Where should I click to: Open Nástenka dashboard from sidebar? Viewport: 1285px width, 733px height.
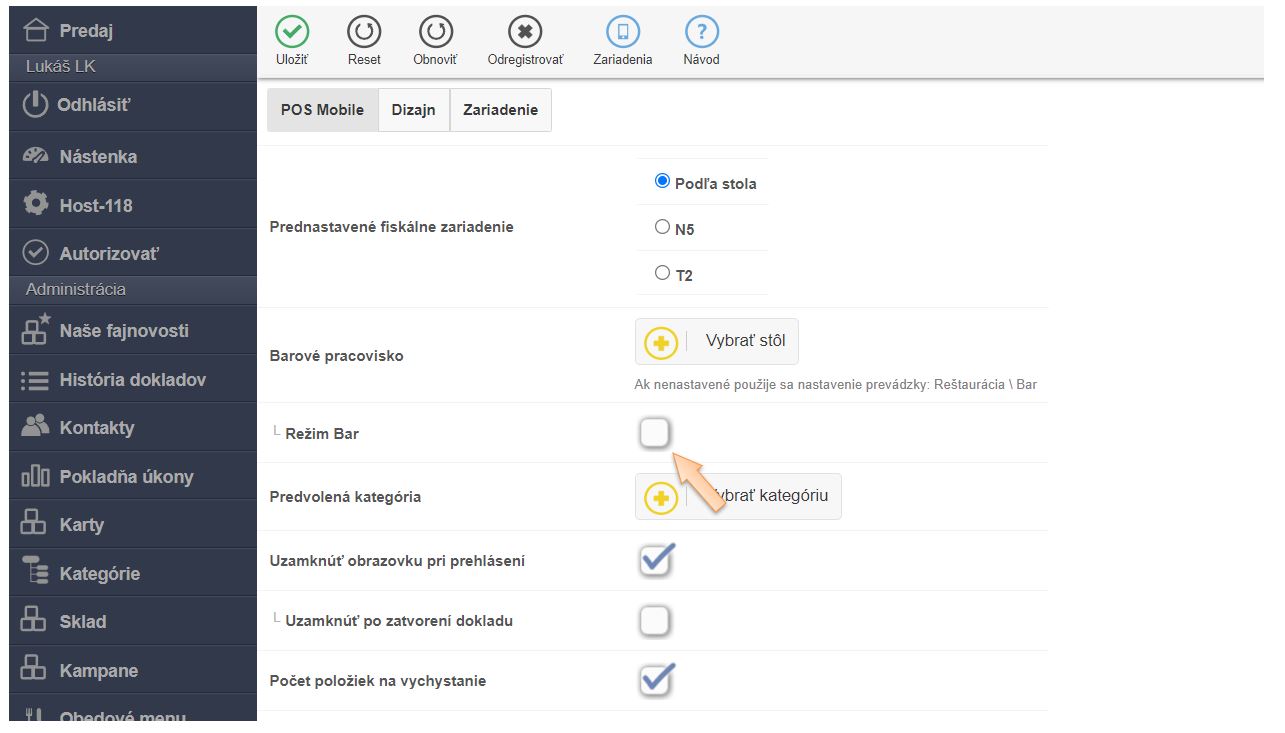coord(98,156)
